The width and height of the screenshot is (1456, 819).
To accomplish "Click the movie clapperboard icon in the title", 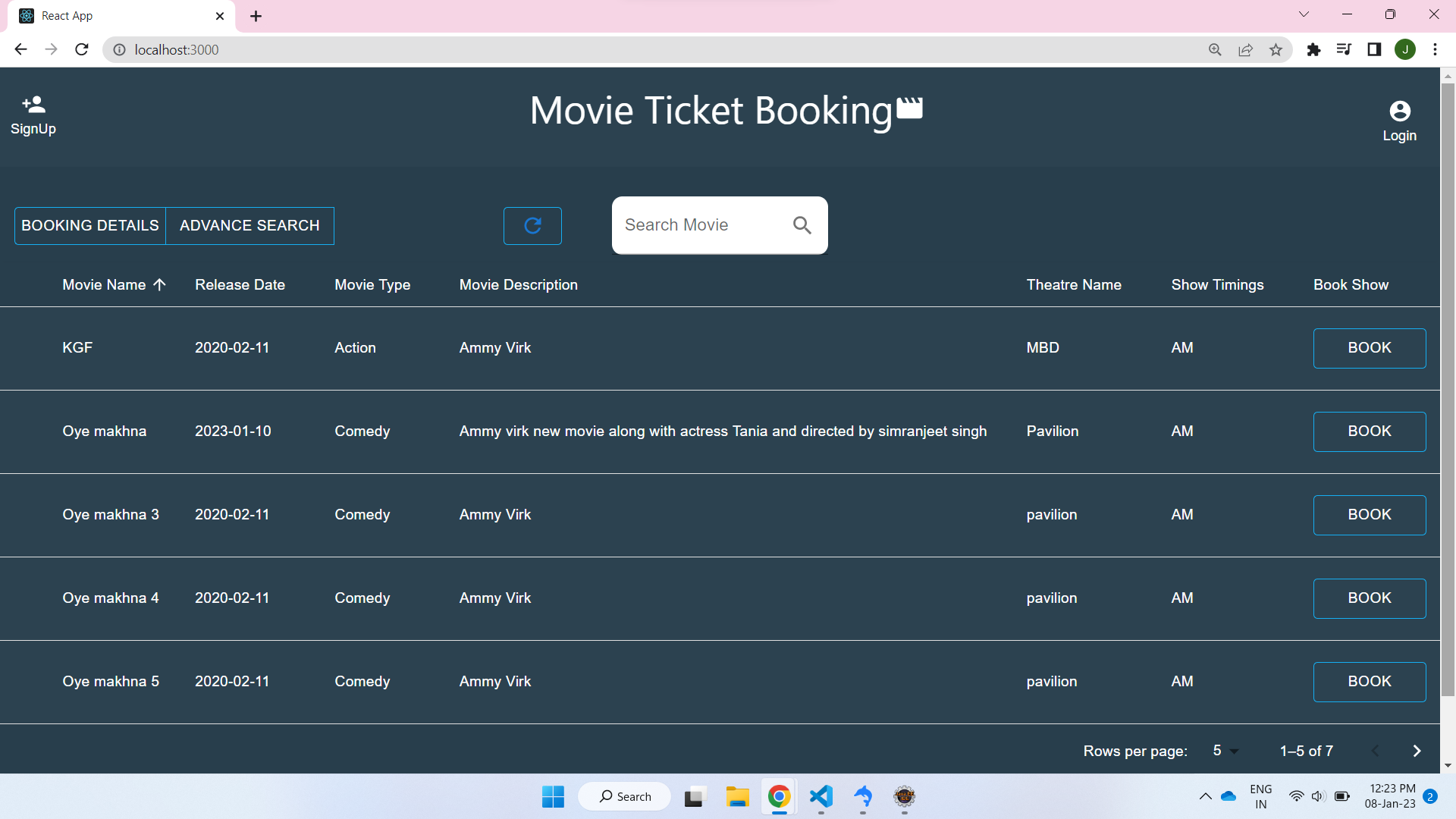I will tap(908, 108).
